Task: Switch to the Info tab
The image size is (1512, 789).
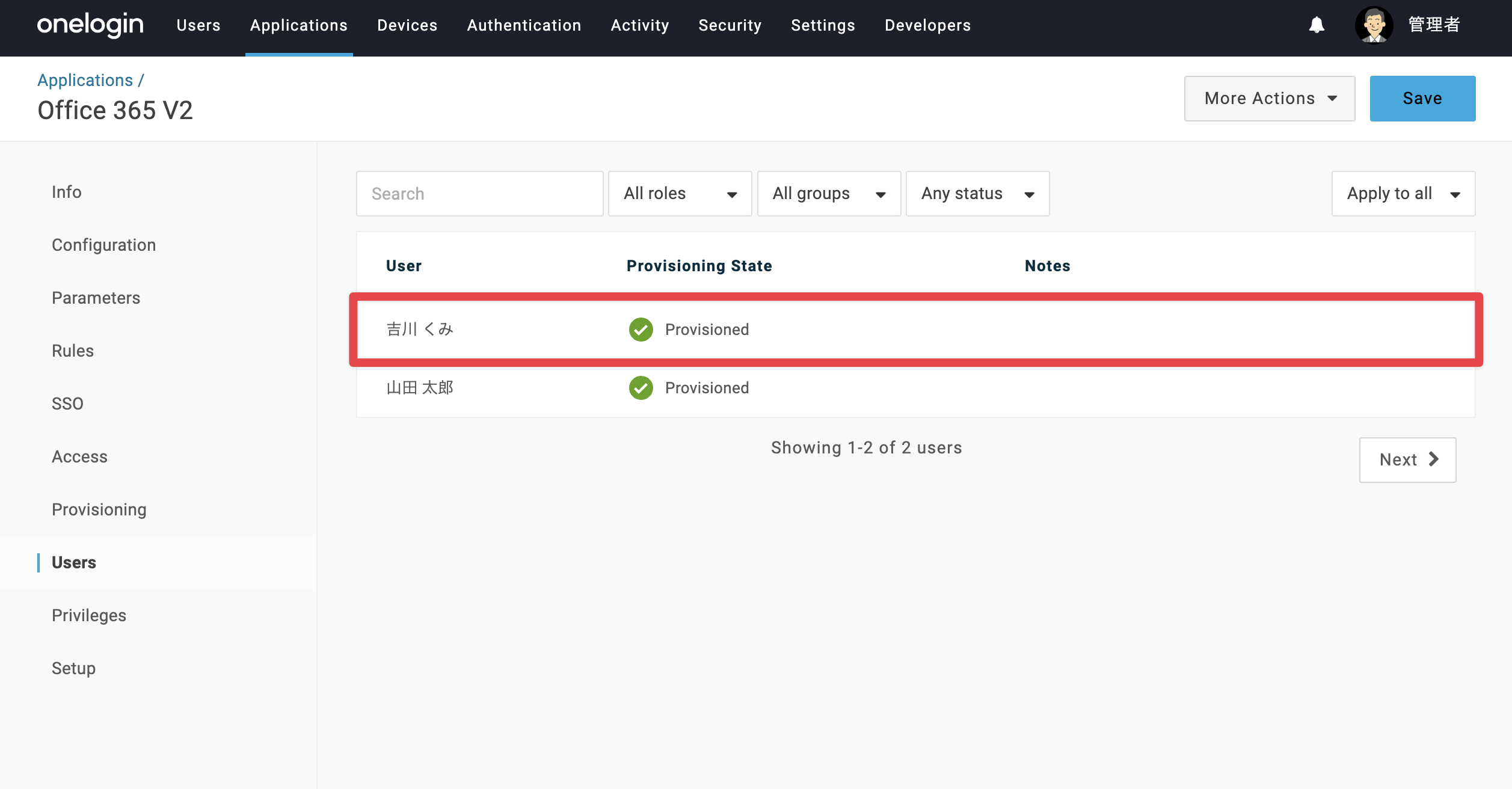Action: tap(67, 192)
